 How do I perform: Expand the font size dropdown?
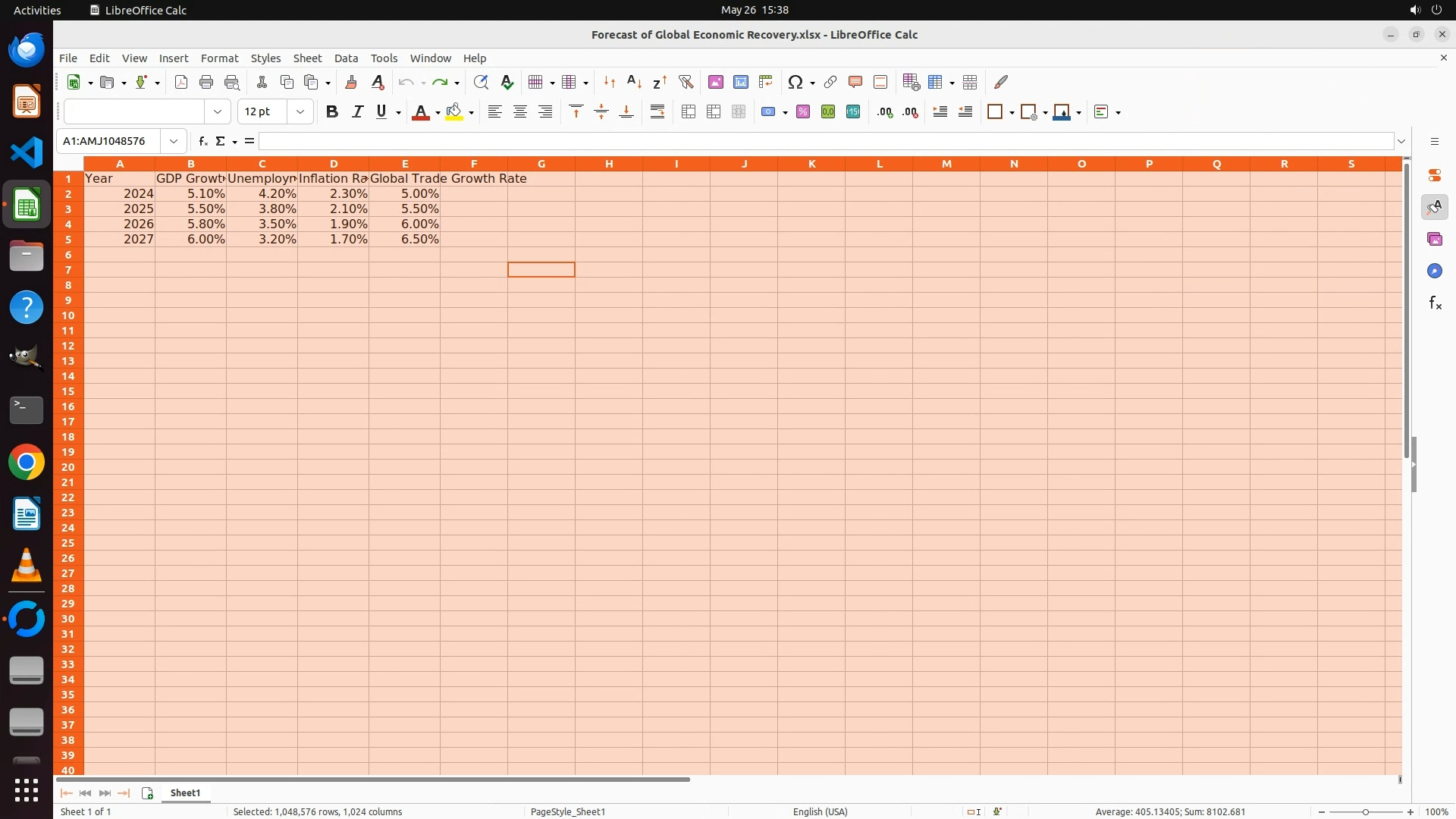click(300, 112)
